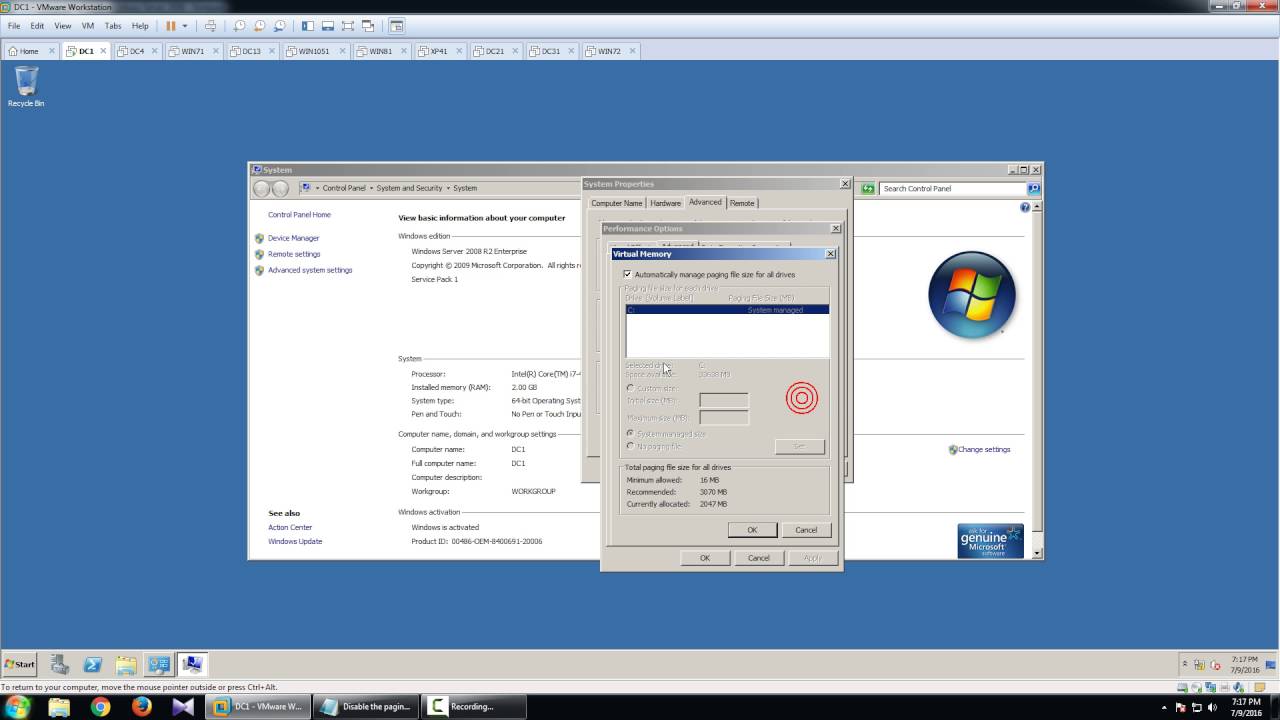
Task: Open PowerShell from the guest taskbar
Action: tap(92, 664)
